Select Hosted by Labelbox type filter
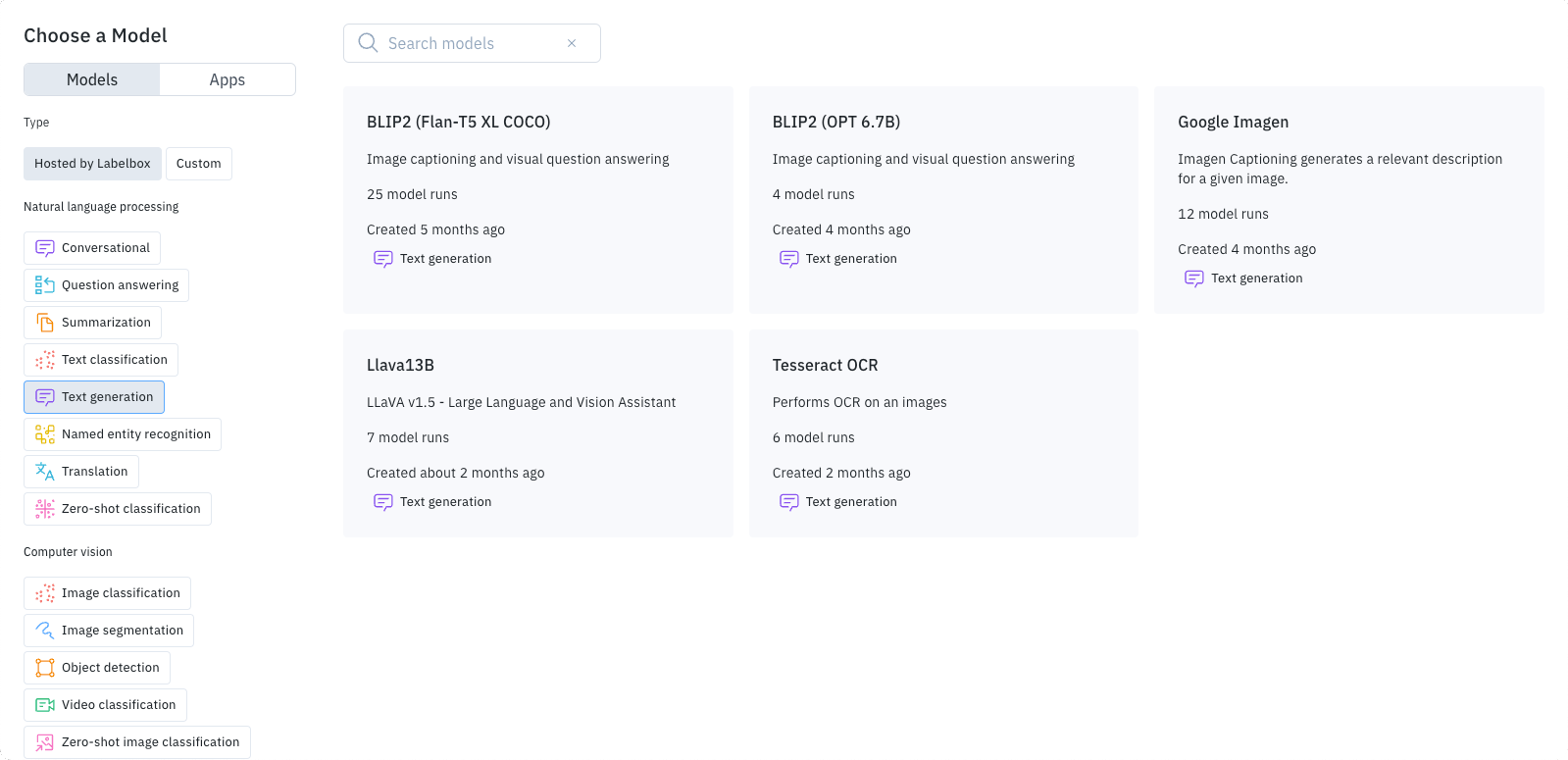Viewport: 1568px width, 760px height. (x=92, y=164)
